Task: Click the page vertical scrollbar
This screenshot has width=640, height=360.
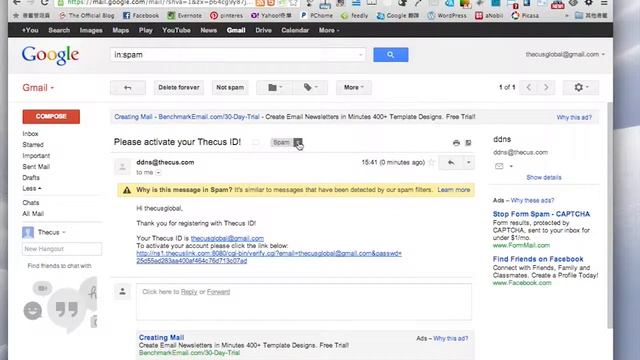Action: point(610,215)
